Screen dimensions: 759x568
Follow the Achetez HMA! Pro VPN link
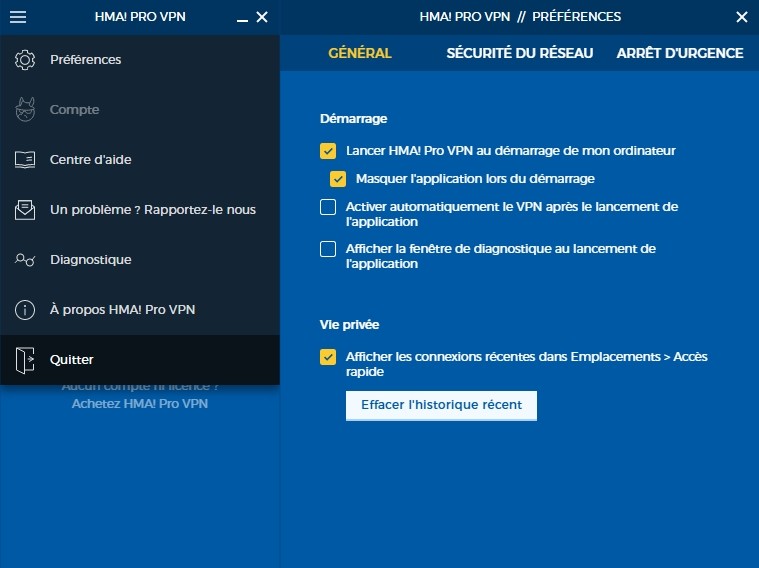(140, 403)
